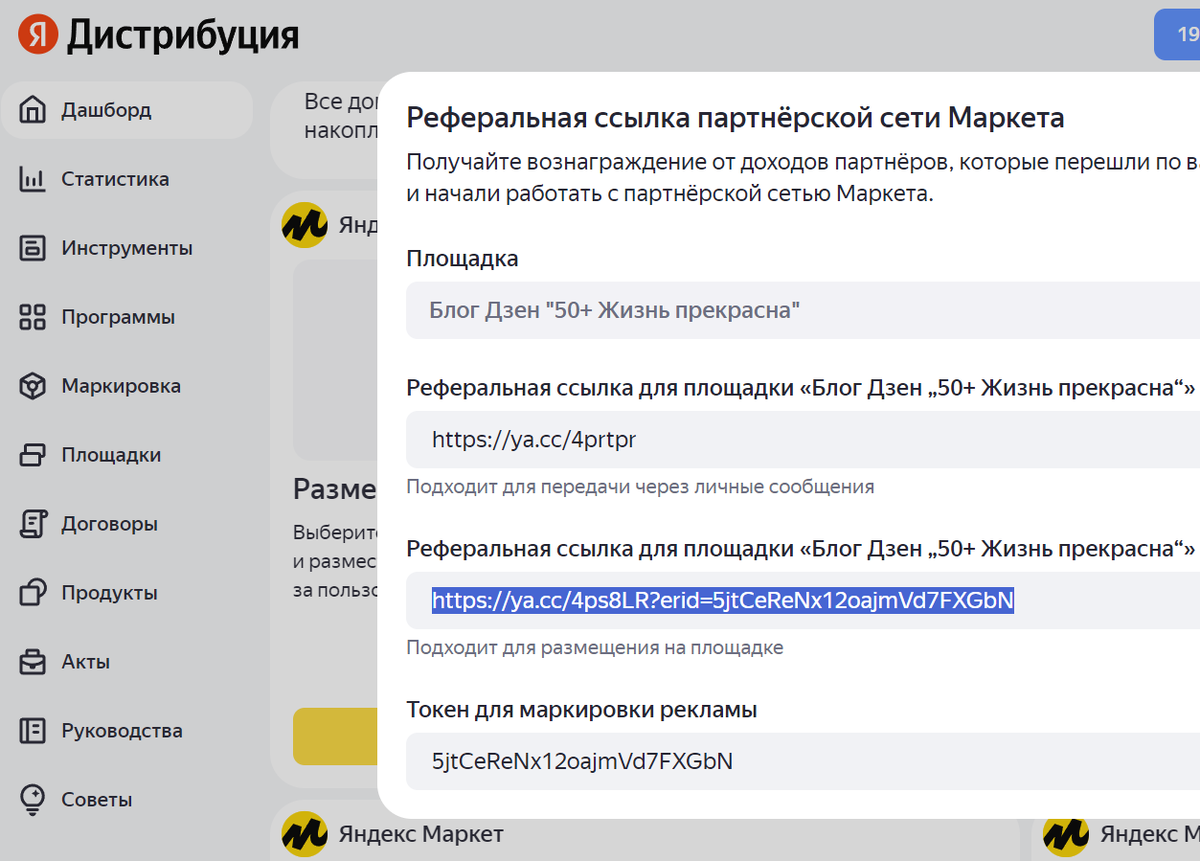Open Продукты menu item
The height and width of the screenshot is (861, 1200).
point(109,593)
